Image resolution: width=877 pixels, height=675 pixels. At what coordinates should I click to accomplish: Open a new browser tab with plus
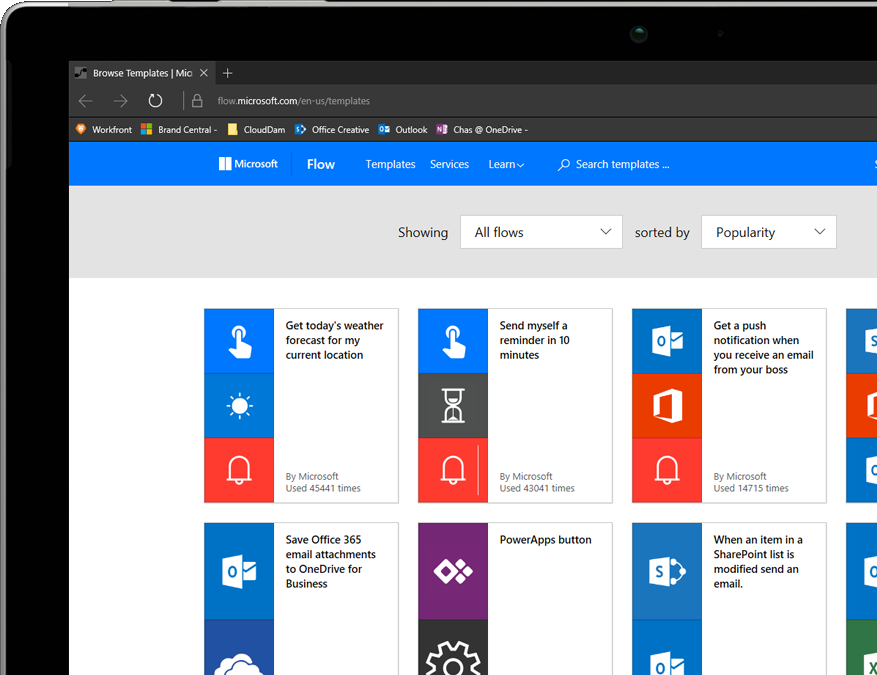point(228,73)
